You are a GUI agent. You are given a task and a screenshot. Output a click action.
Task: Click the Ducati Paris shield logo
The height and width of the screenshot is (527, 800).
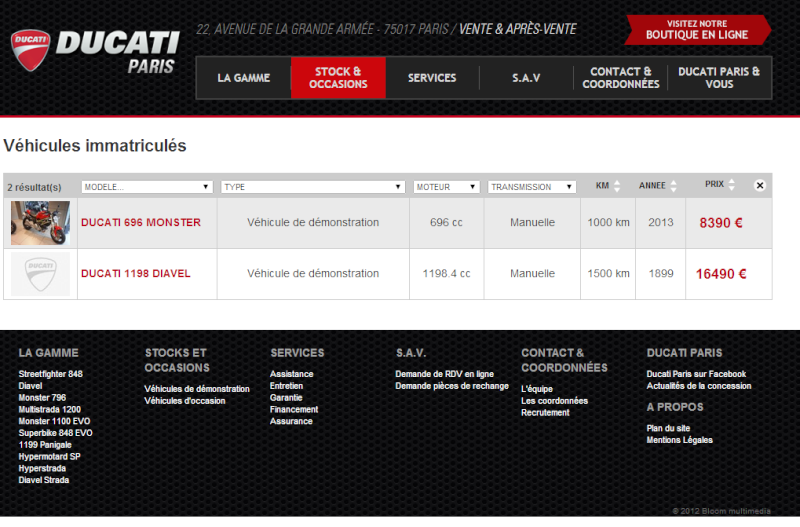click(31, 50)
